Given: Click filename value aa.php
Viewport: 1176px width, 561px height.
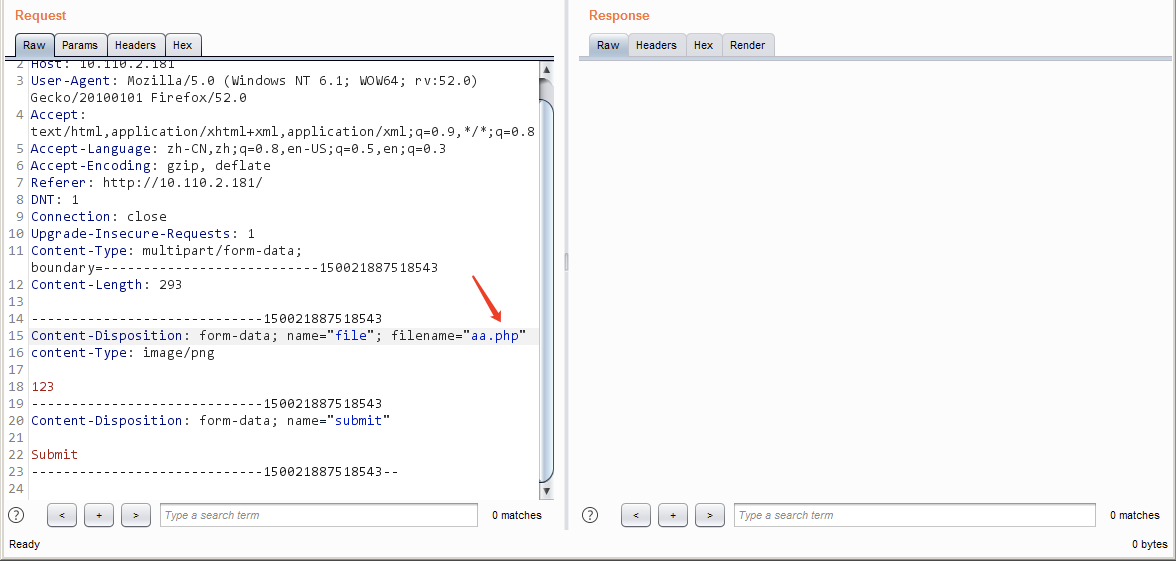Looking at the screenshot, I should click(x=495, y=335).
